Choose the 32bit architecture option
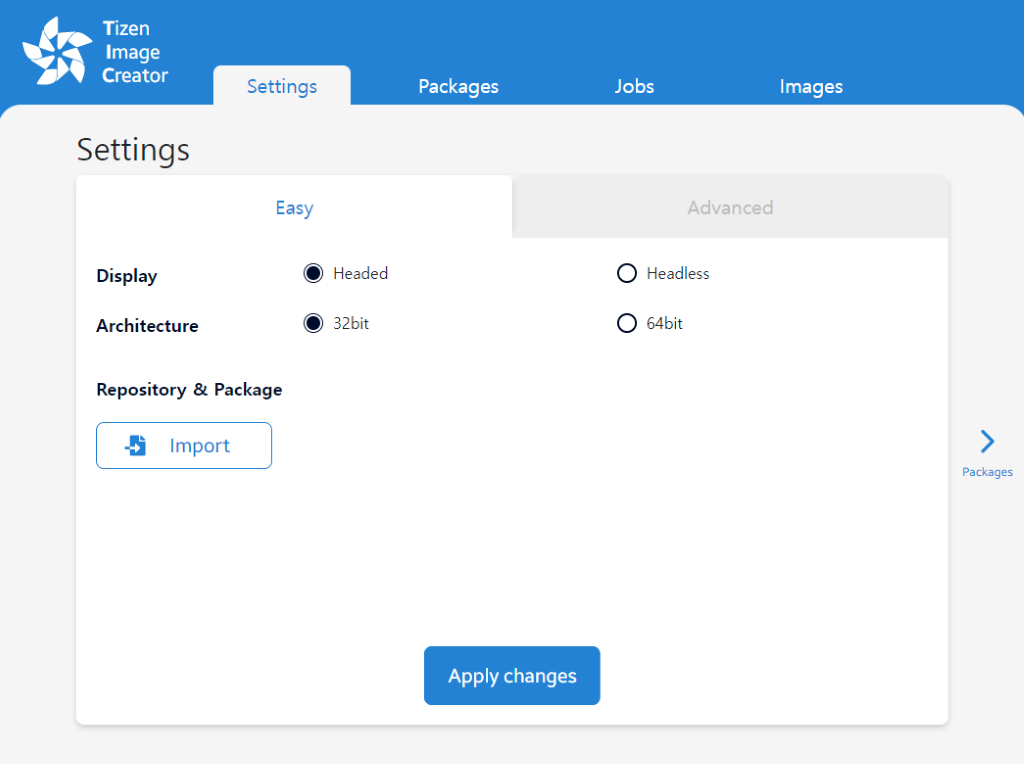The image size is (1024, 764). coord(313,322)
